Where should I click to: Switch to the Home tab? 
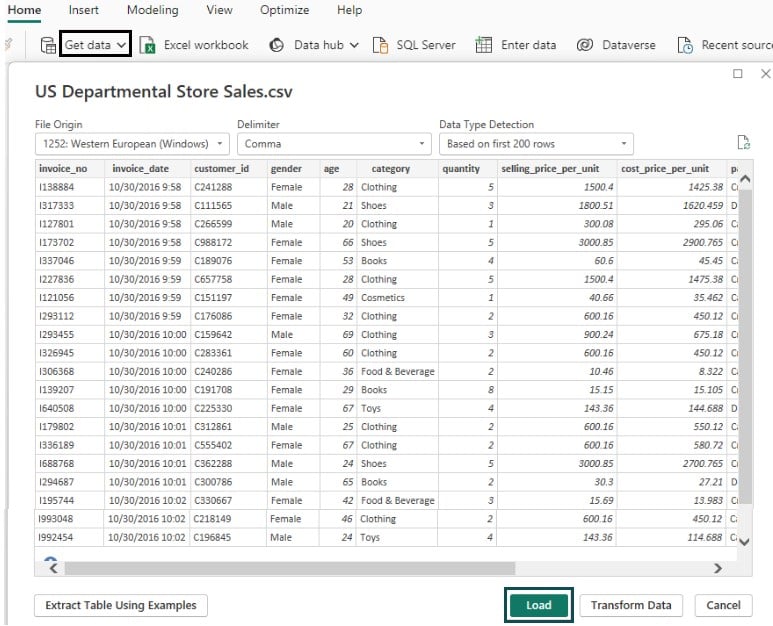24,10
